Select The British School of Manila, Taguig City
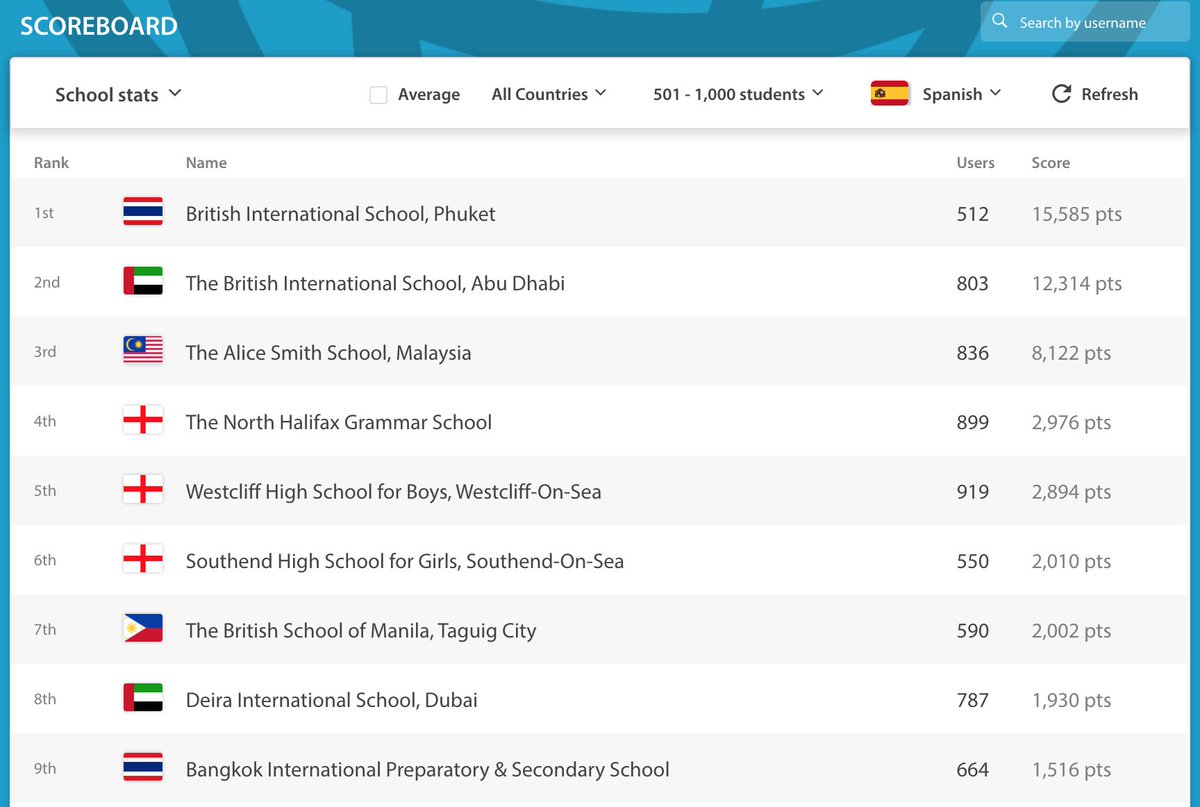This screenshot has height=807, width=1200. 361,631
